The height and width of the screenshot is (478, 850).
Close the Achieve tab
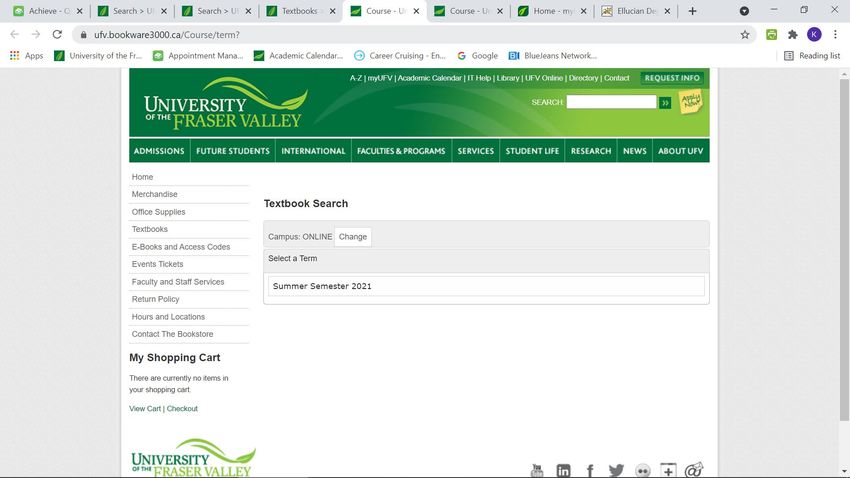click(79, 11)
